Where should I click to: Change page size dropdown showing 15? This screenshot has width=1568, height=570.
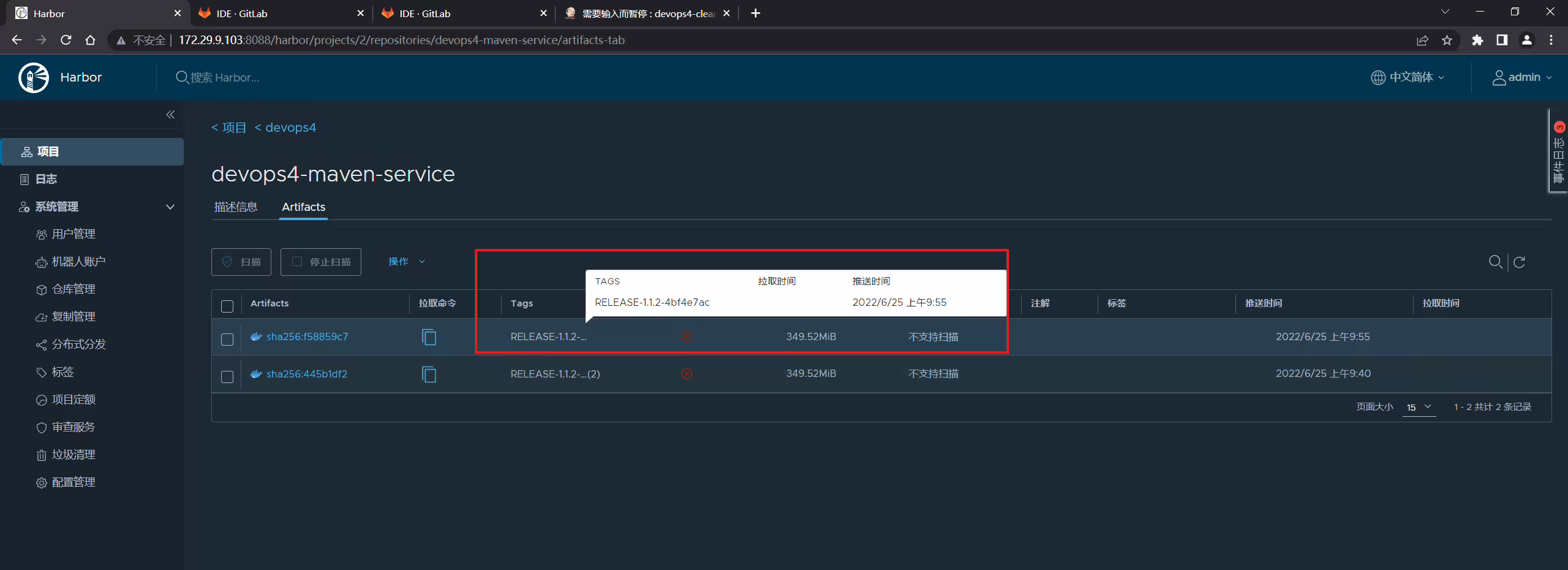pyautogui.click(x=1419, y=407)
